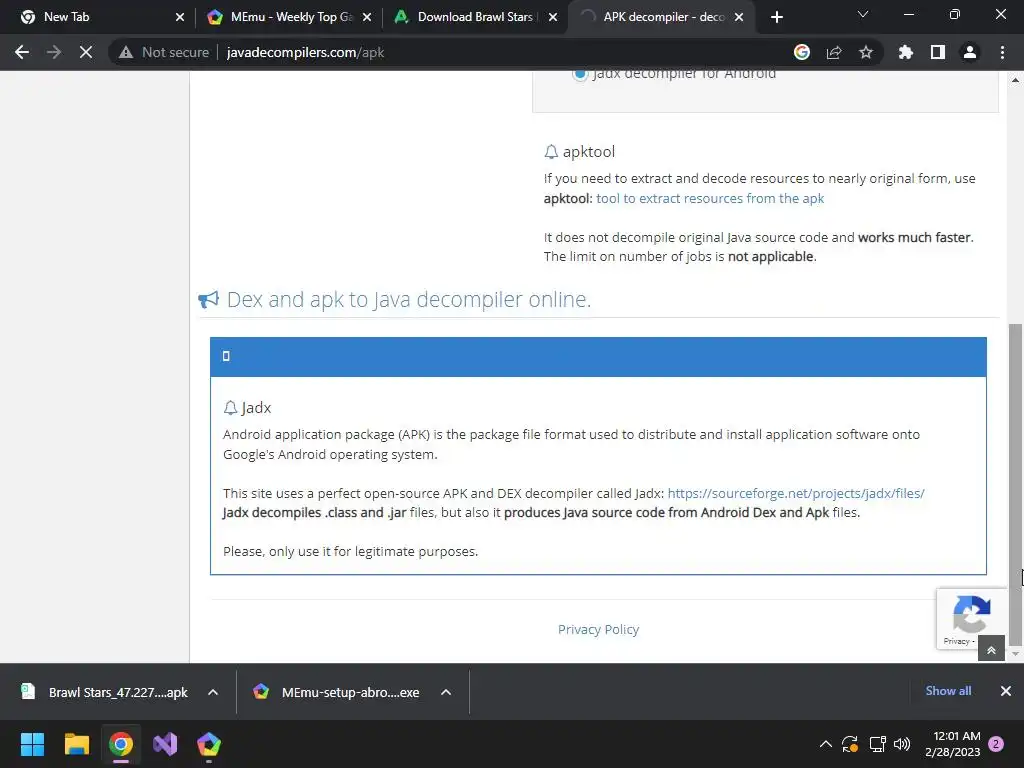Open Visual Studio from the taskbar
The image size is (1024, 768).
click(165, 744)
